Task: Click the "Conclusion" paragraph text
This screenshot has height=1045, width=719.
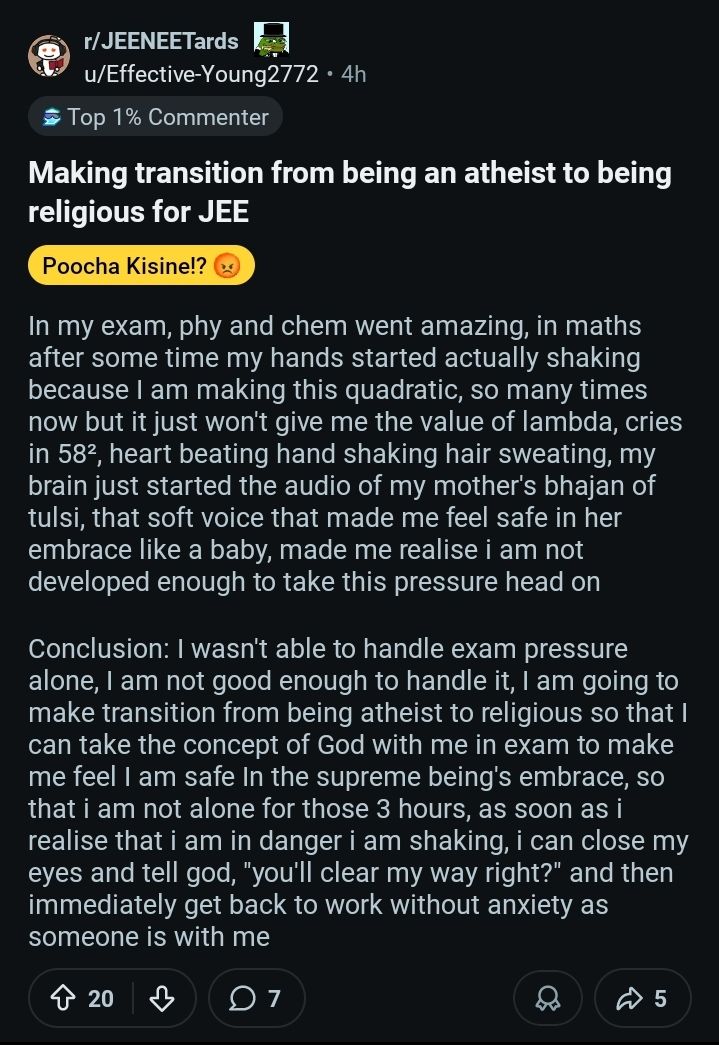Action: click(355, 792)
